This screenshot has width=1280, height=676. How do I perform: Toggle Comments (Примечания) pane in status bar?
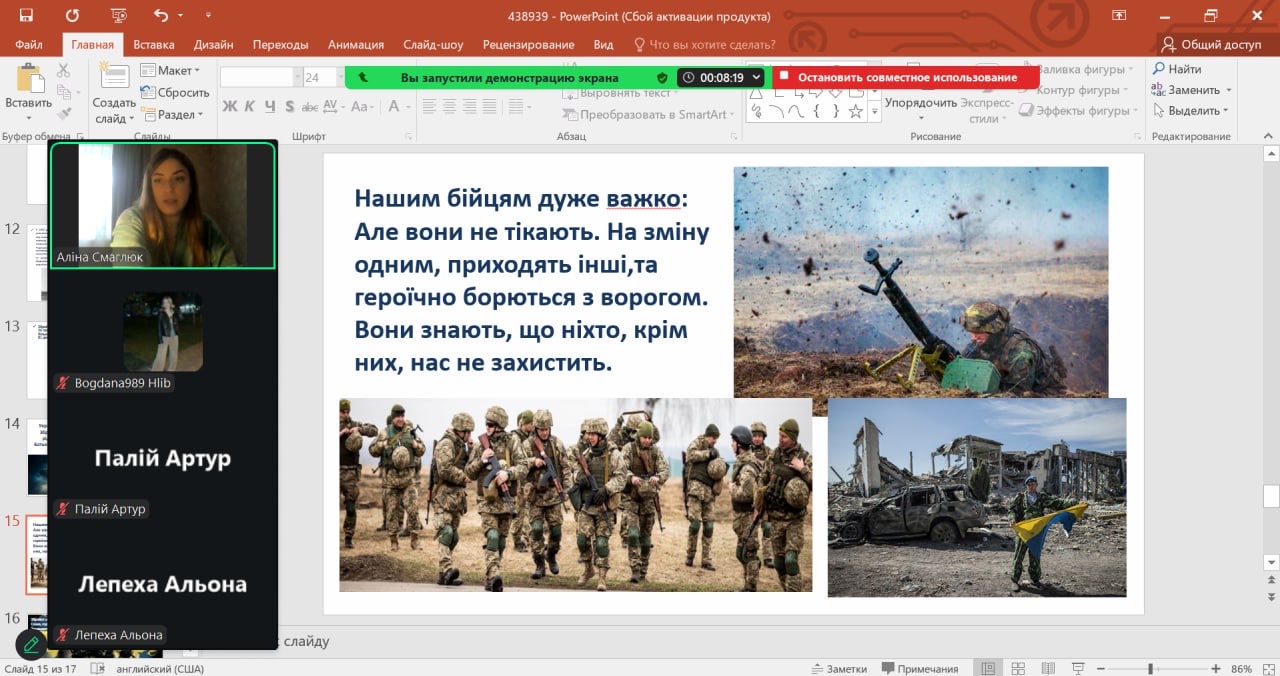(x=919, y=668)
